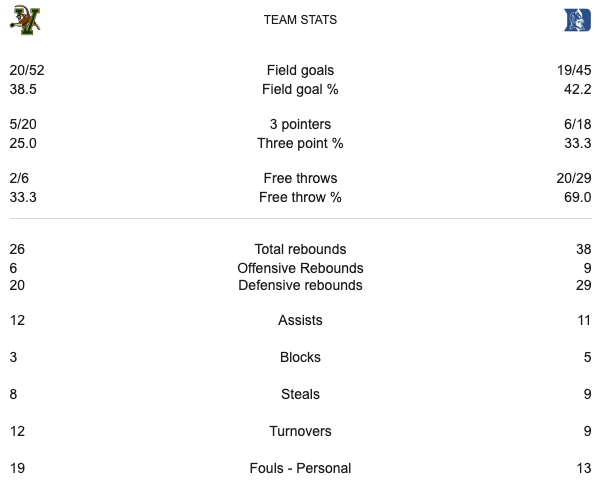The width and height of the screenshot is (601, 491).
Task: Click the 3 pointers stat label
Action: (300, 124)
